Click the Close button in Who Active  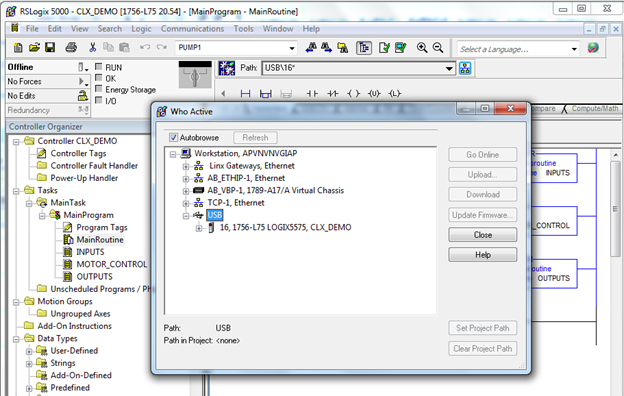483,235
